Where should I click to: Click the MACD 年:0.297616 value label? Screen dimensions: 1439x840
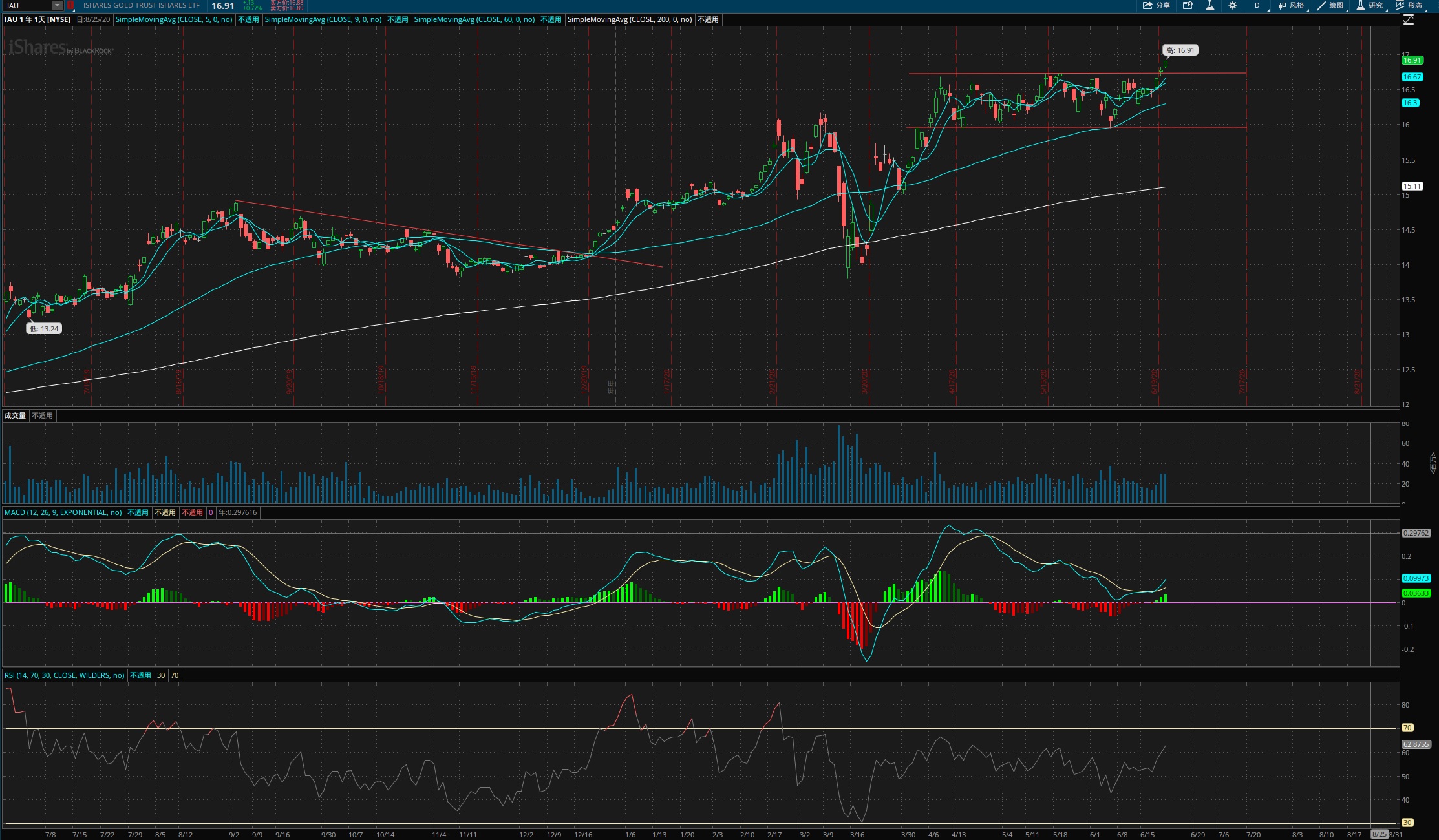(237, 512)
